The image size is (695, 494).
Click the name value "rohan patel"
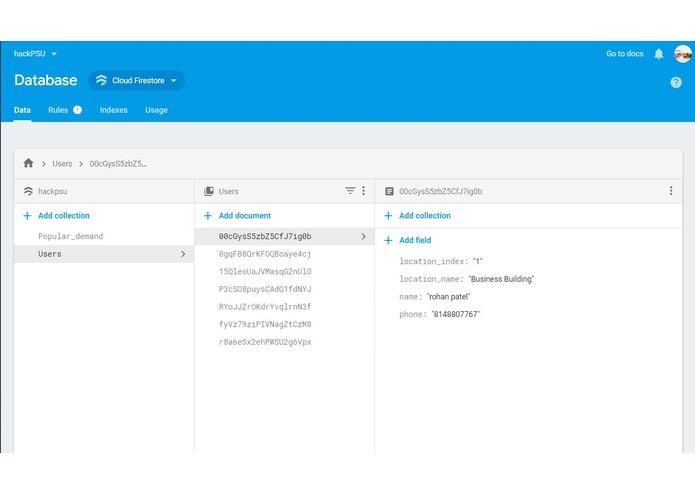coord(448,297)
